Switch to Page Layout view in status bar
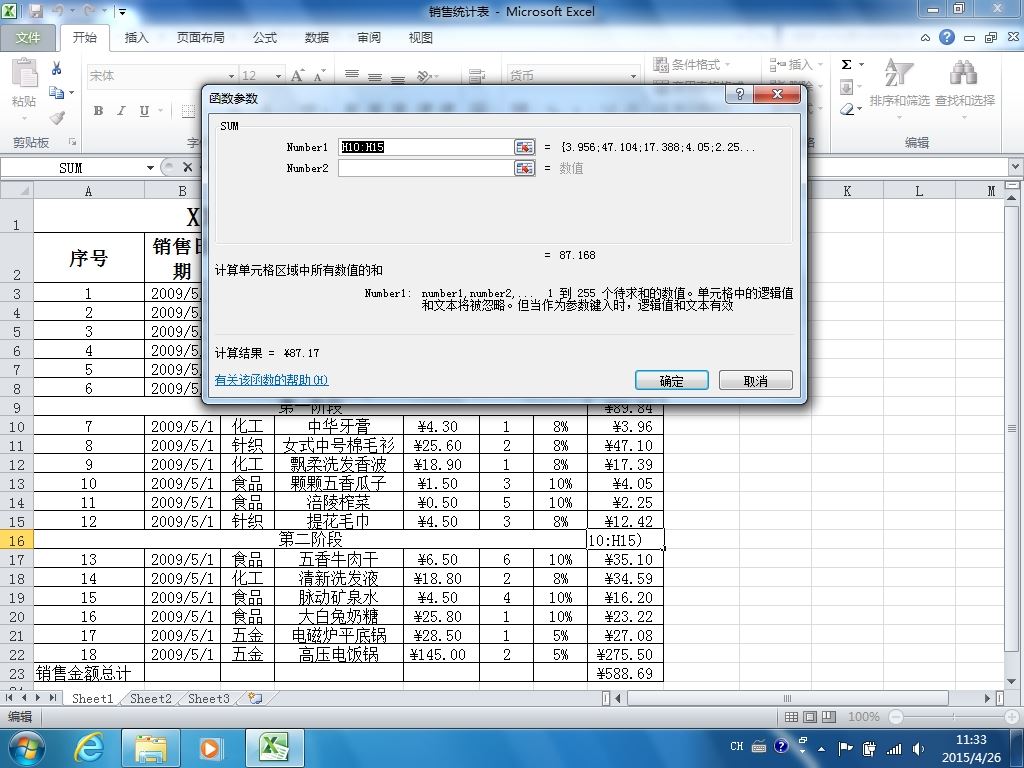This screenshot has height=768, width=1024. [810, 717]
